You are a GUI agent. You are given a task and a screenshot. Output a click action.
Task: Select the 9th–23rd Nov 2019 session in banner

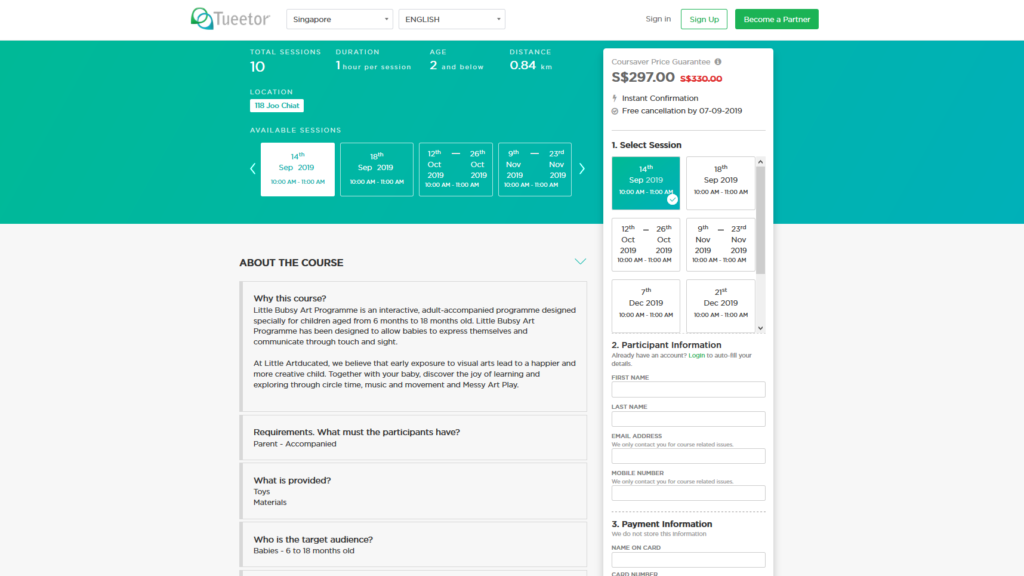[535, 169]
